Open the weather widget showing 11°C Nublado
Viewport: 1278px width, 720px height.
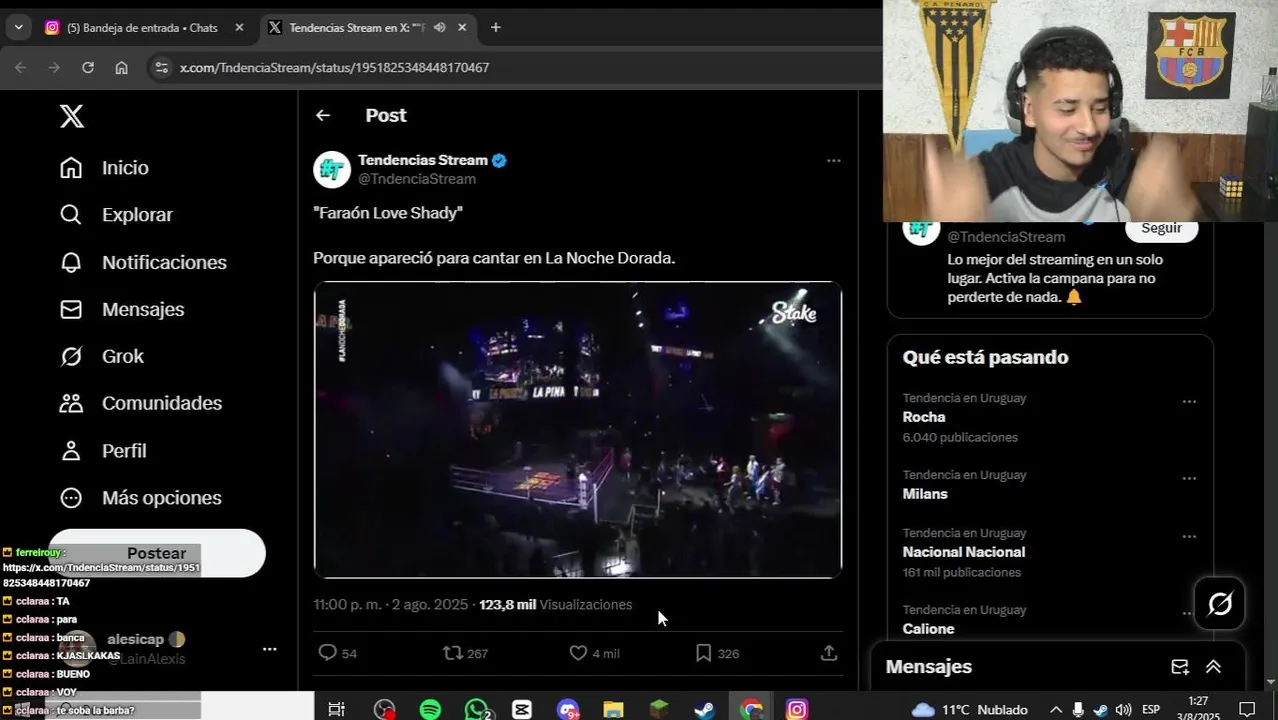point(970,709)
